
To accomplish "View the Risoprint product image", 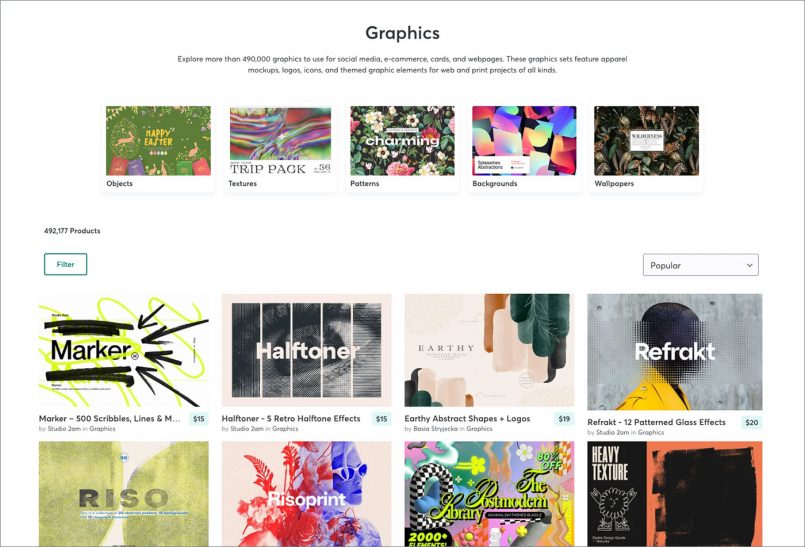I will pyautogui.click(x=306, y=494).
